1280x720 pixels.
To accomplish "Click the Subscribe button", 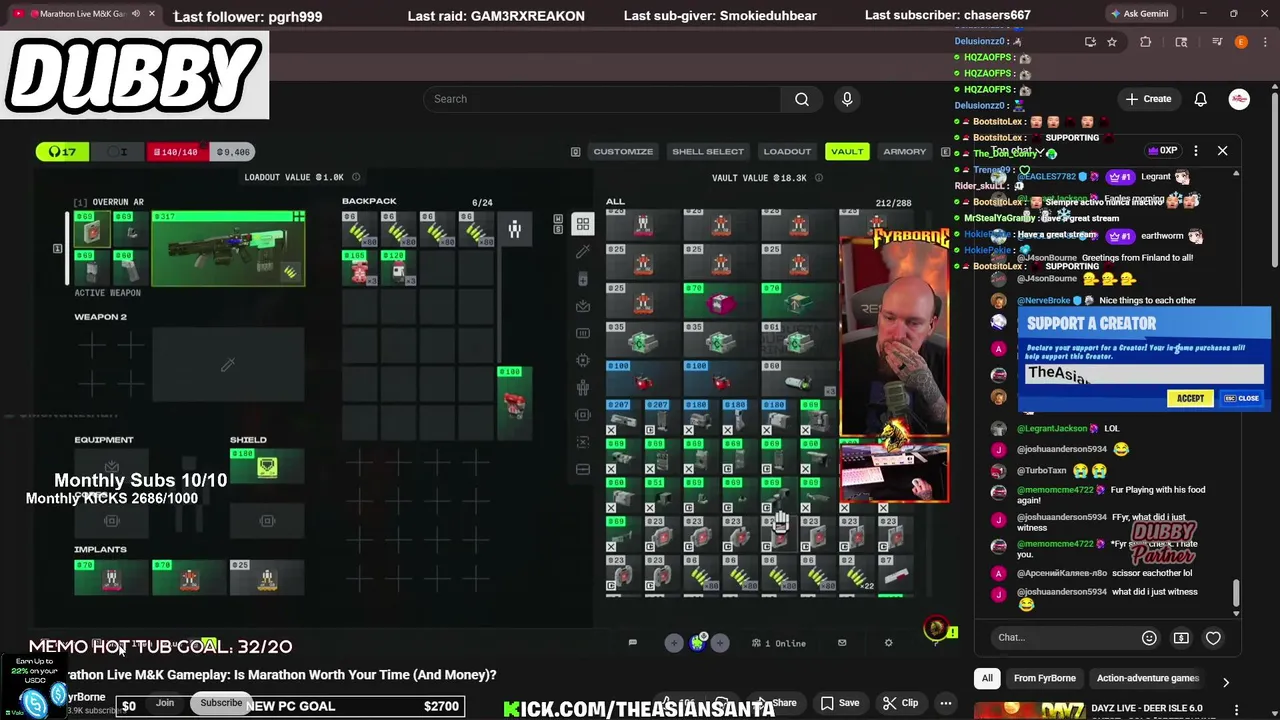I will pos(221,703).
